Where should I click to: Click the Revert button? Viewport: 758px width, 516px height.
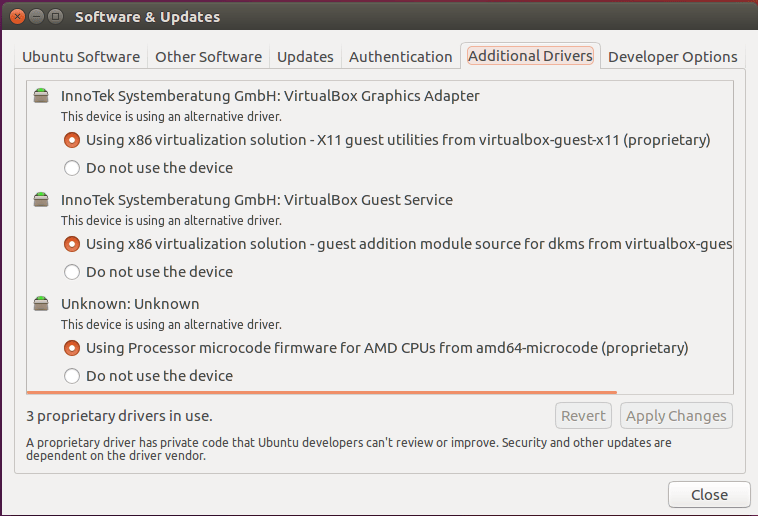click(x=583, y=416)
